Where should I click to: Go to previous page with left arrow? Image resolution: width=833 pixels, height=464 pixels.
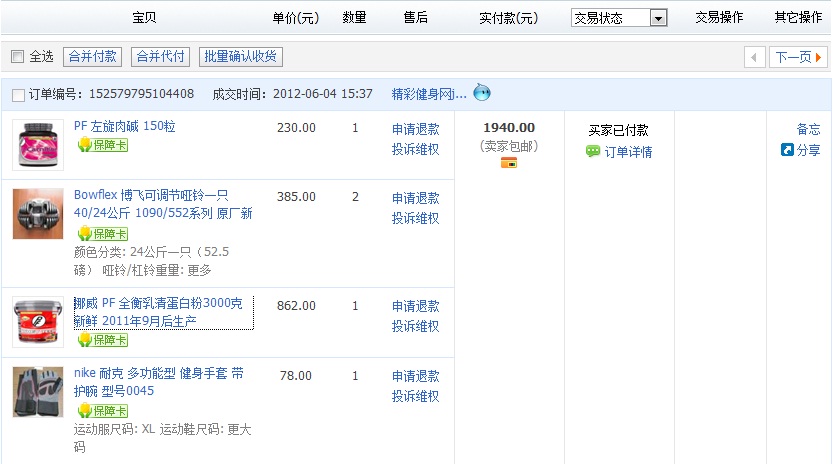(x=754, y=57)
